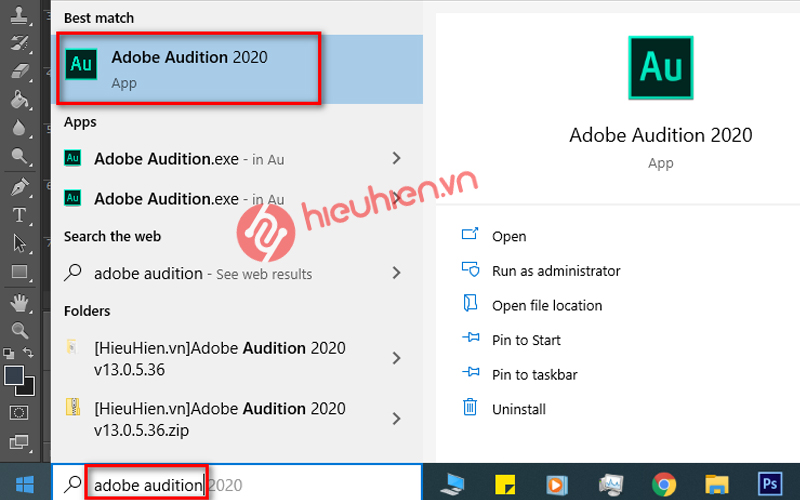This screenshot has height=500, width=800.
Task: Select the Eraser tool in Photoshop toolbar
Action: pos(19,71)
